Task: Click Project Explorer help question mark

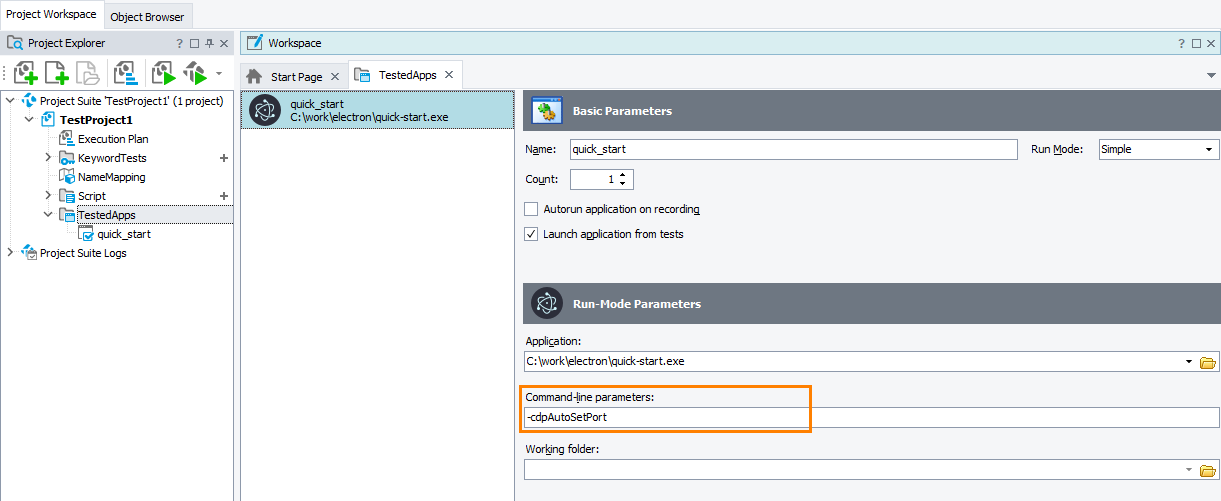Action: [179, 44]
